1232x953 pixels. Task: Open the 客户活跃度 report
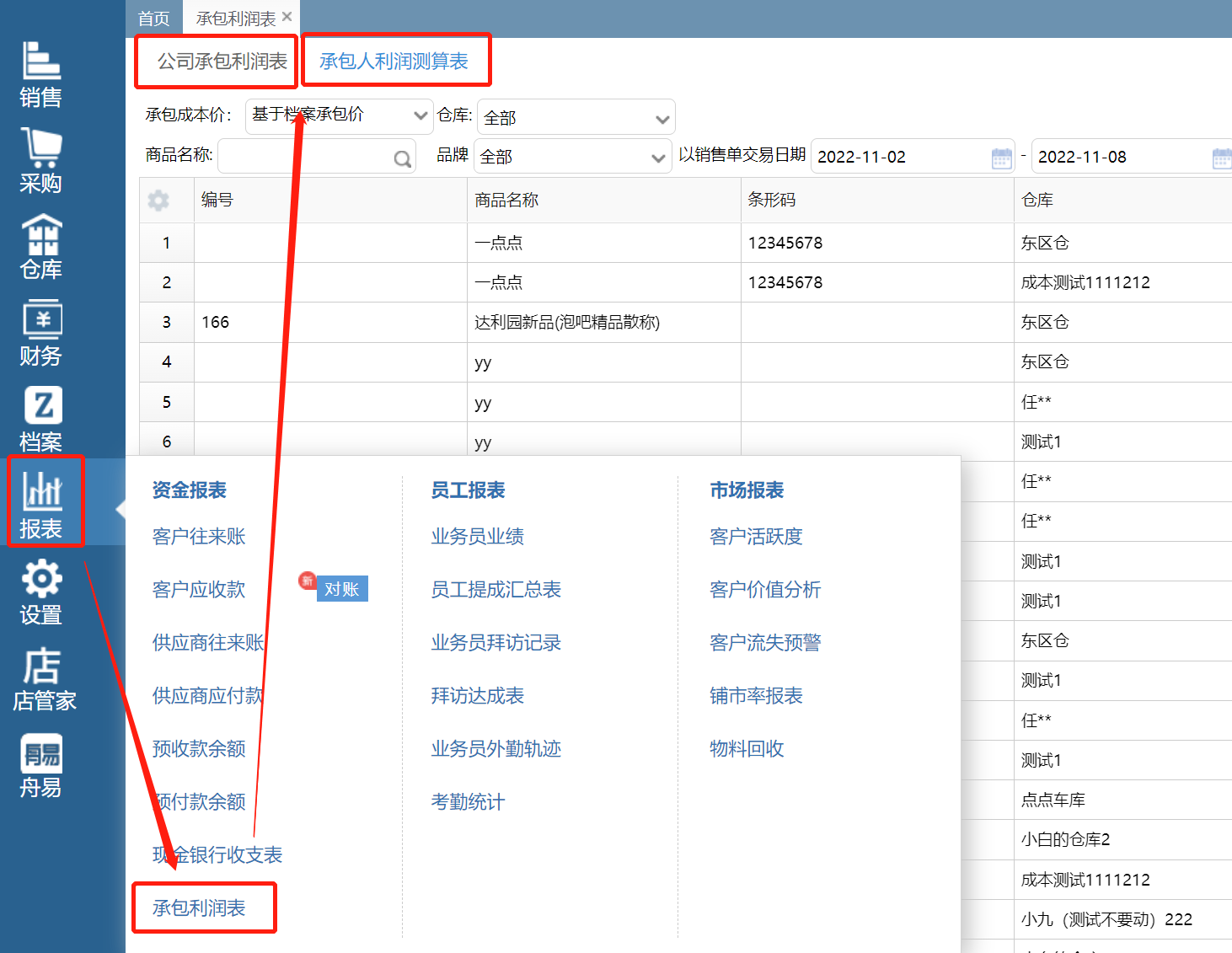(x=757, y=537)
